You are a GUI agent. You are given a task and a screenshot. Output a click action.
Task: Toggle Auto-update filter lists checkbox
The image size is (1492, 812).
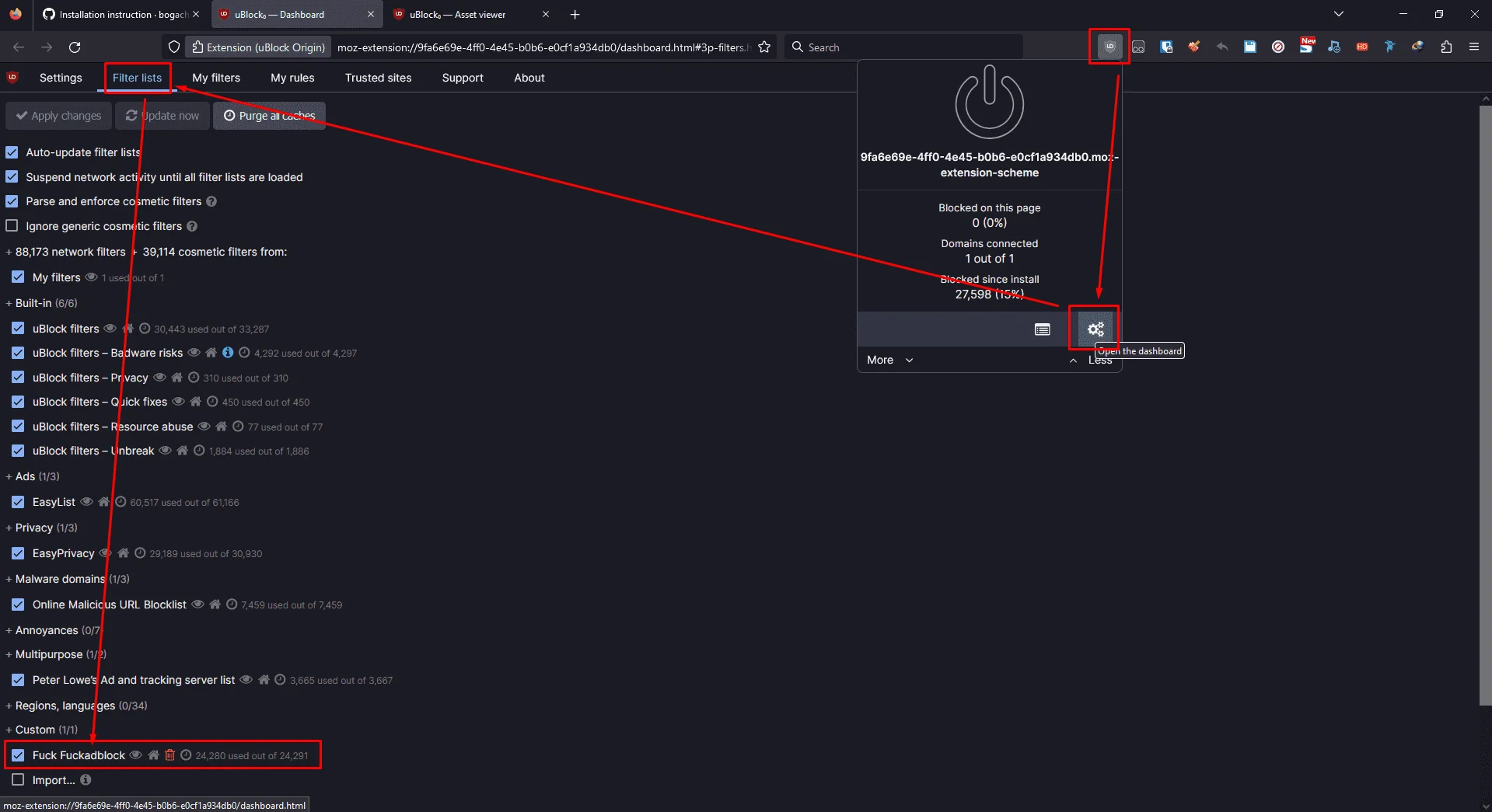tap(12, 152)
